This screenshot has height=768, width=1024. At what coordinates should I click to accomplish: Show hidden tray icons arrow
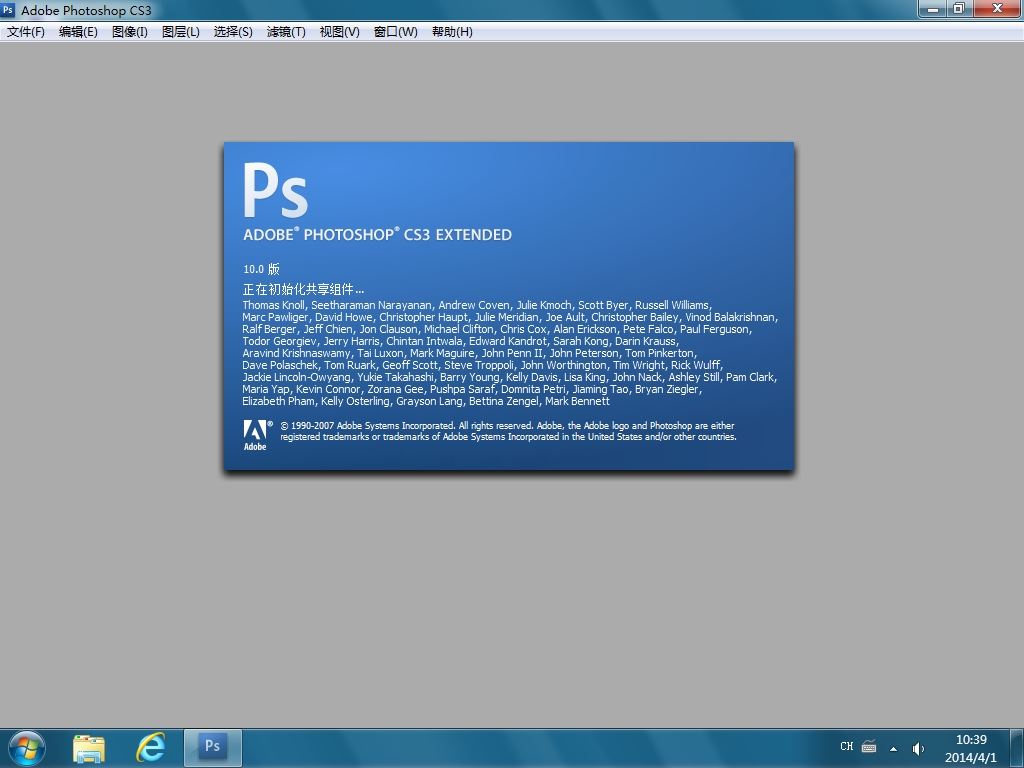[893, 748]
